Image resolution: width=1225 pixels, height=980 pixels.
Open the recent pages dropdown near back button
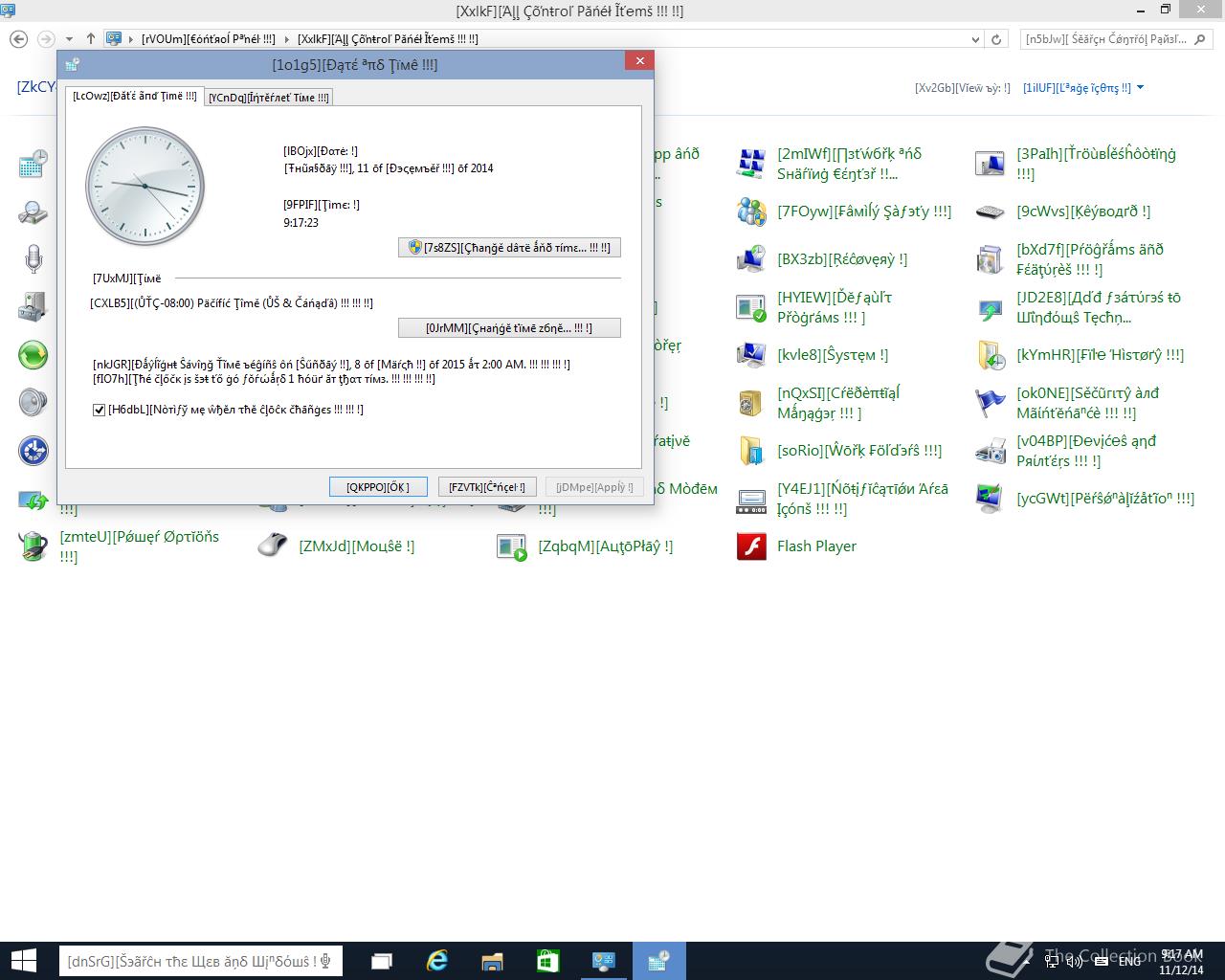(68, 39)
